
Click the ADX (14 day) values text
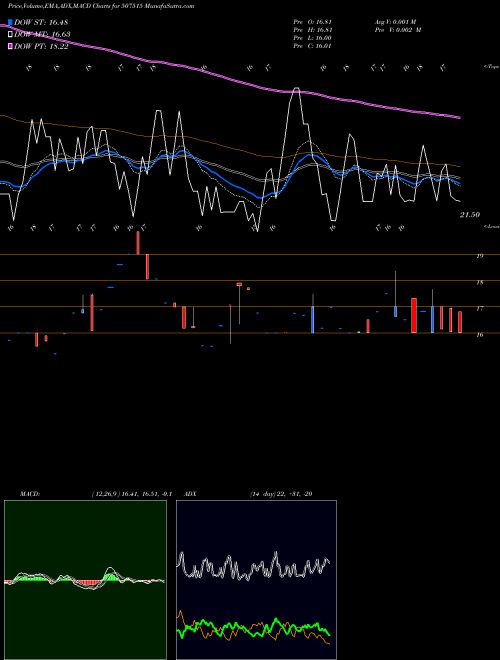click(281, 494)
